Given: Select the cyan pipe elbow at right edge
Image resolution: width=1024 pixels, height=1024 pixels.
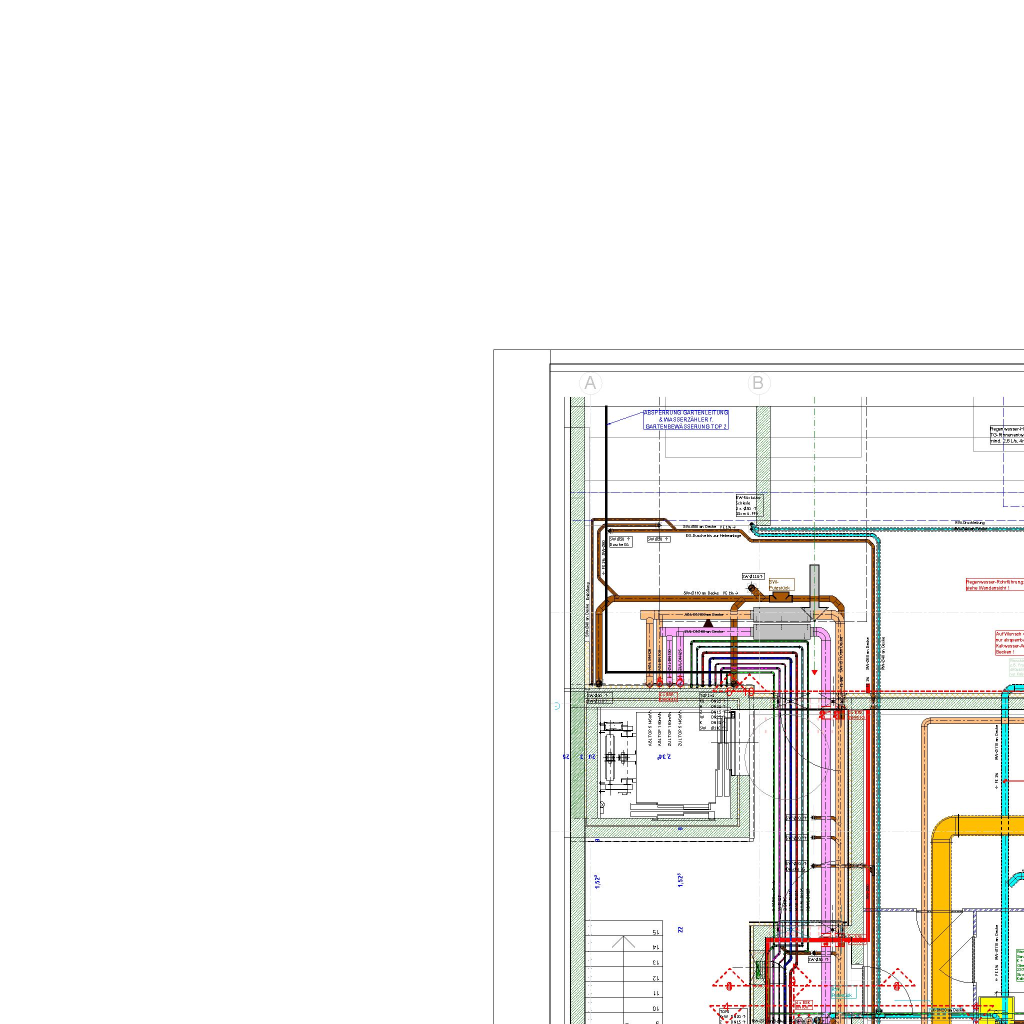Looking at the screenshot, I should click(x=1012, y=692).
